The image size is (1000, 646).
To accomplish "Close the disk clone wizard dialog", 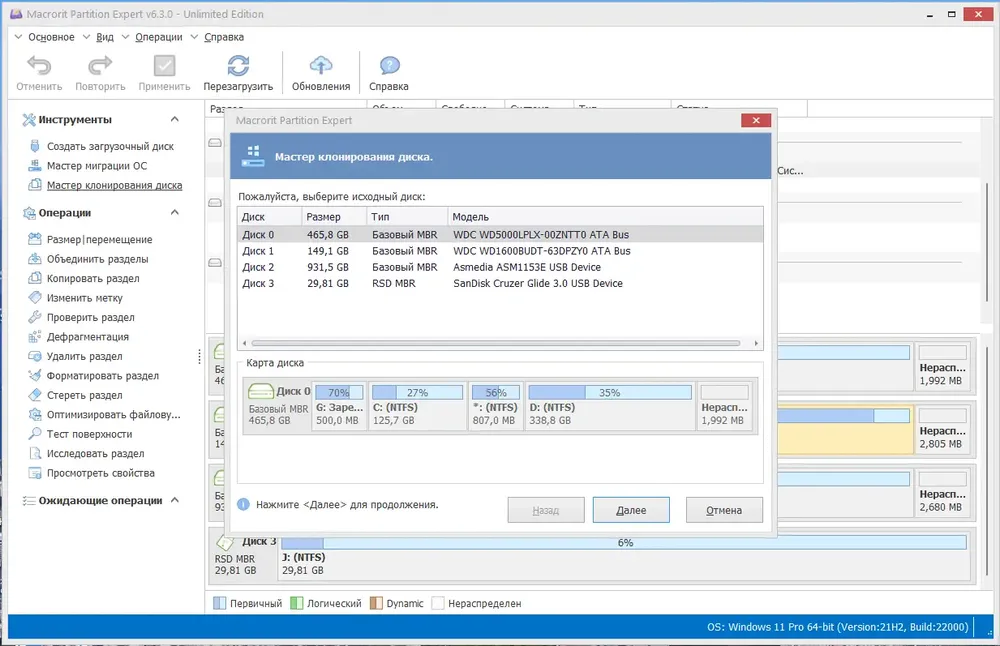I will coord(756,120).
